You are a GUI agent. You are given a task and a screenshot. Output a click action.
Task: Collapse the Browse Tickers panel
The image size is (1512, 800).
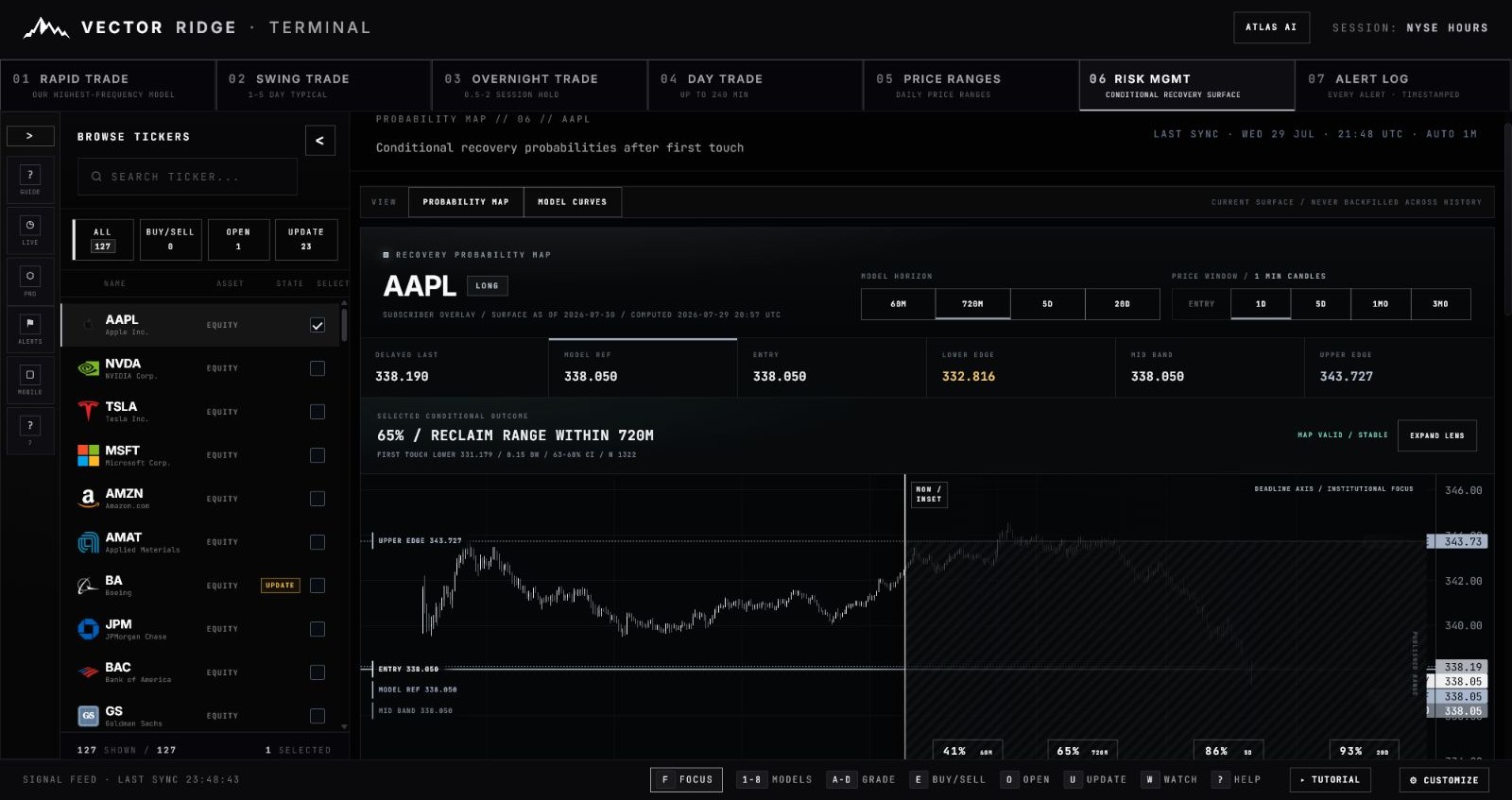[x=320, y=140]
